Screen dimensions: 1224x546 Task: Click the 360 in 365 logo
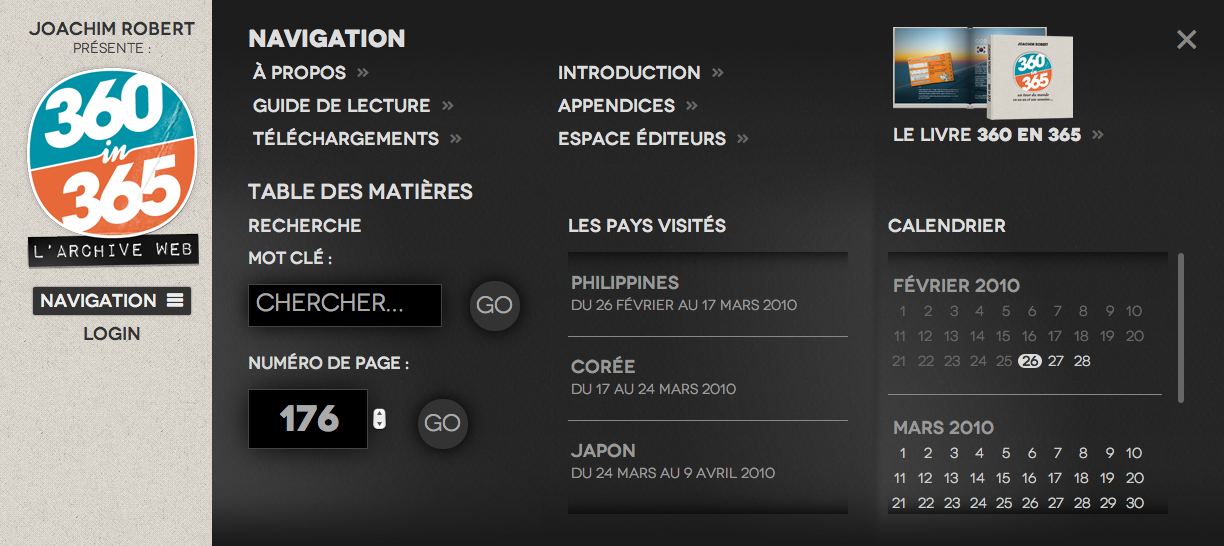pyautogui.click(x=111, y=150)
